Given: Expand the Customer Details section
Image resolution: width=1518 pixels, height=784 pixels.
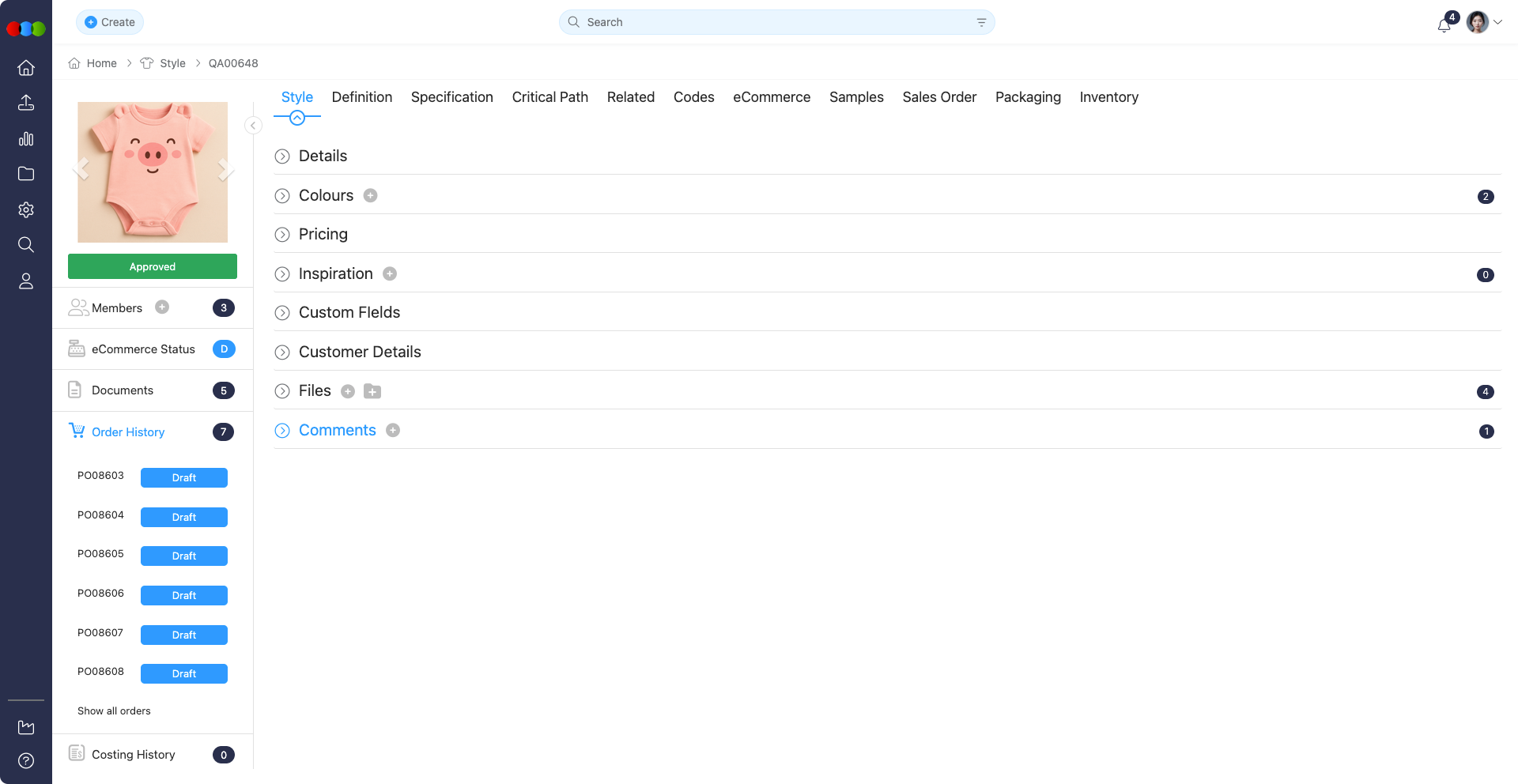Looking at the screenshot, I should 282,352.
